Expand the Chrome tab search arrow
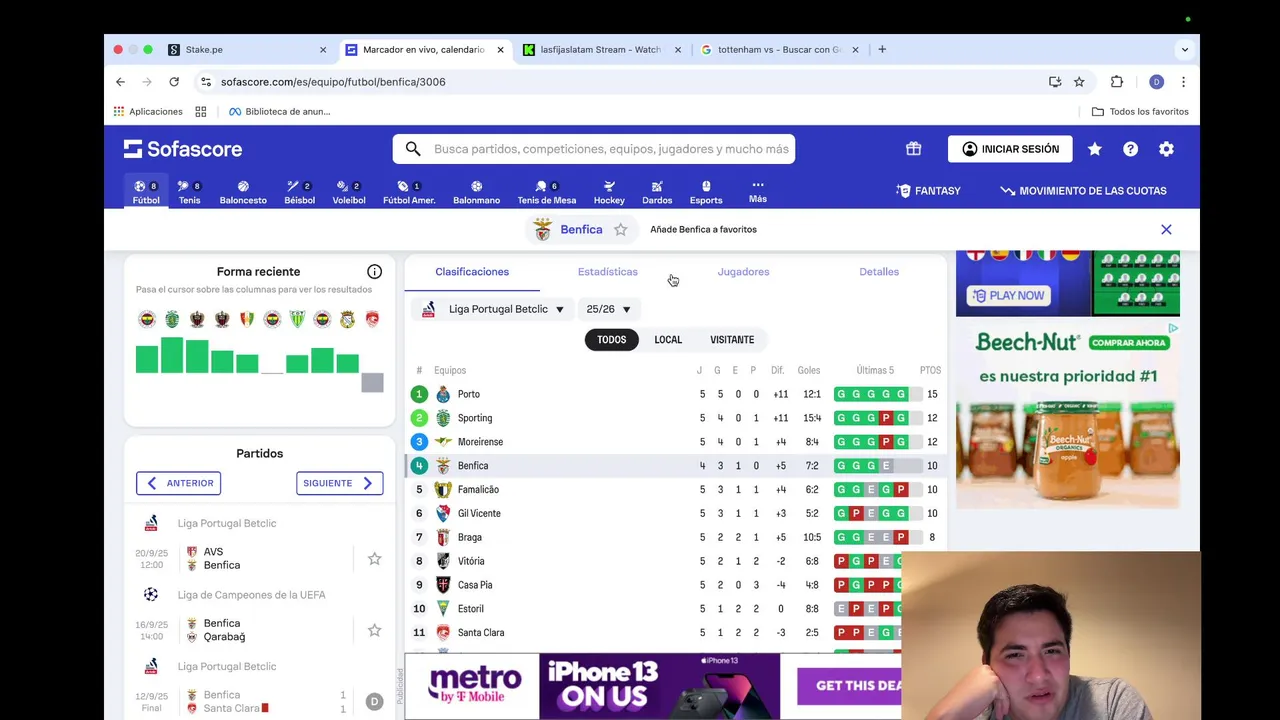Image resolution: width=1280 pixels, height=720 pixels. 1185,49
